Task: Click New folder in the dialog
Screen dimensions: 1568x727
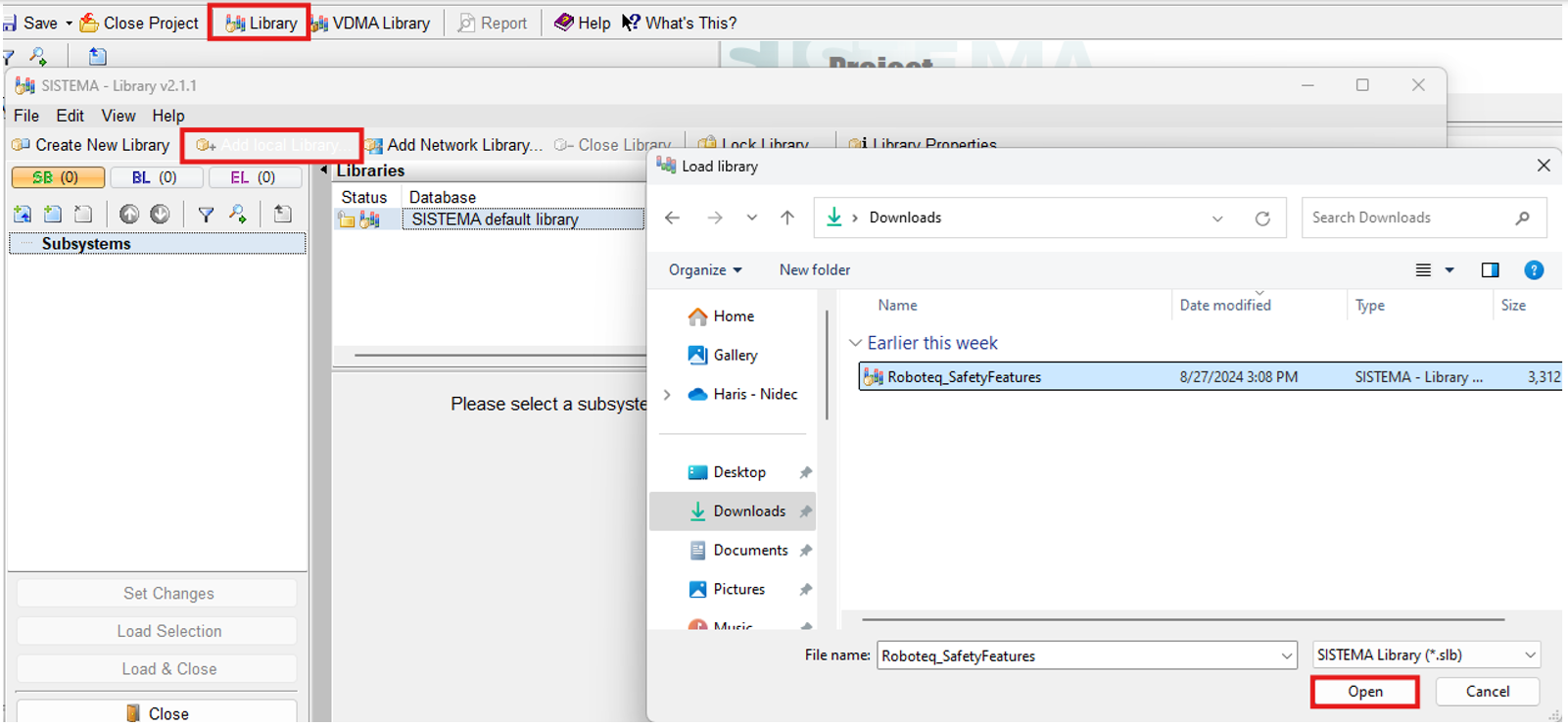Action: coord(815,269)
